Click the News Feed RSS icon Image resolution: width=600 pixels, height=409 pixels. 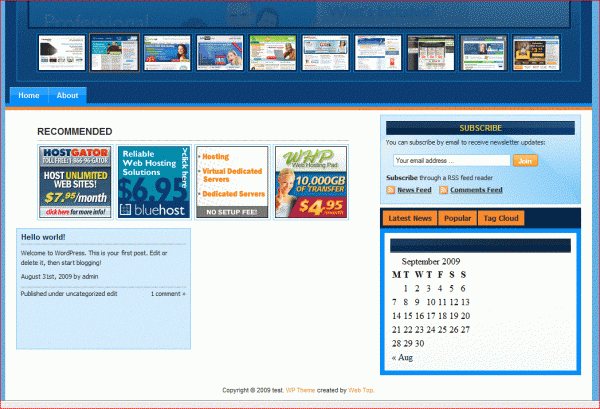click(x=390, y=190)
